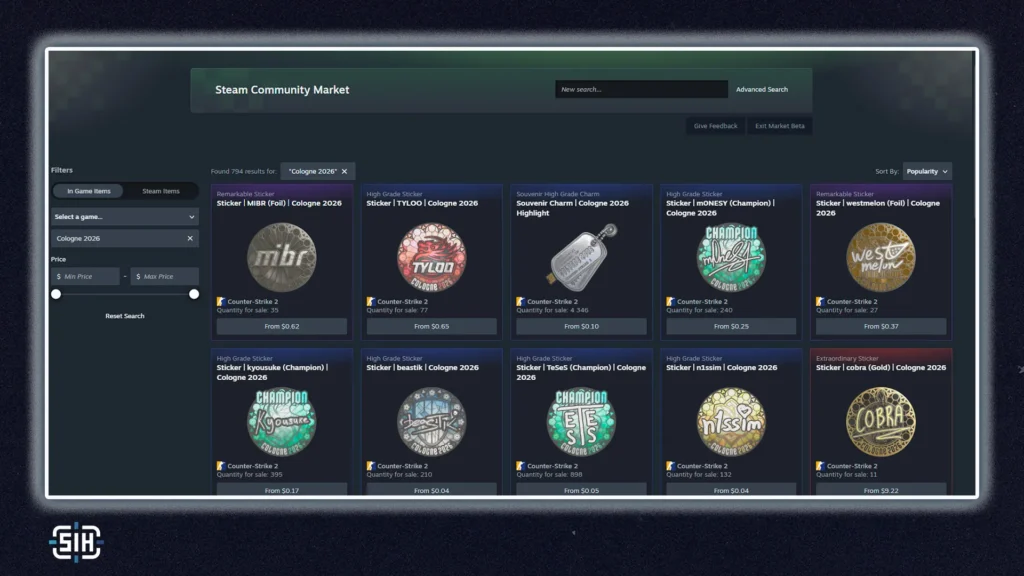Click From $0.65 on TYLOO sticker
The height and width of the screenshot is (576, 1024).
(431, 326)
